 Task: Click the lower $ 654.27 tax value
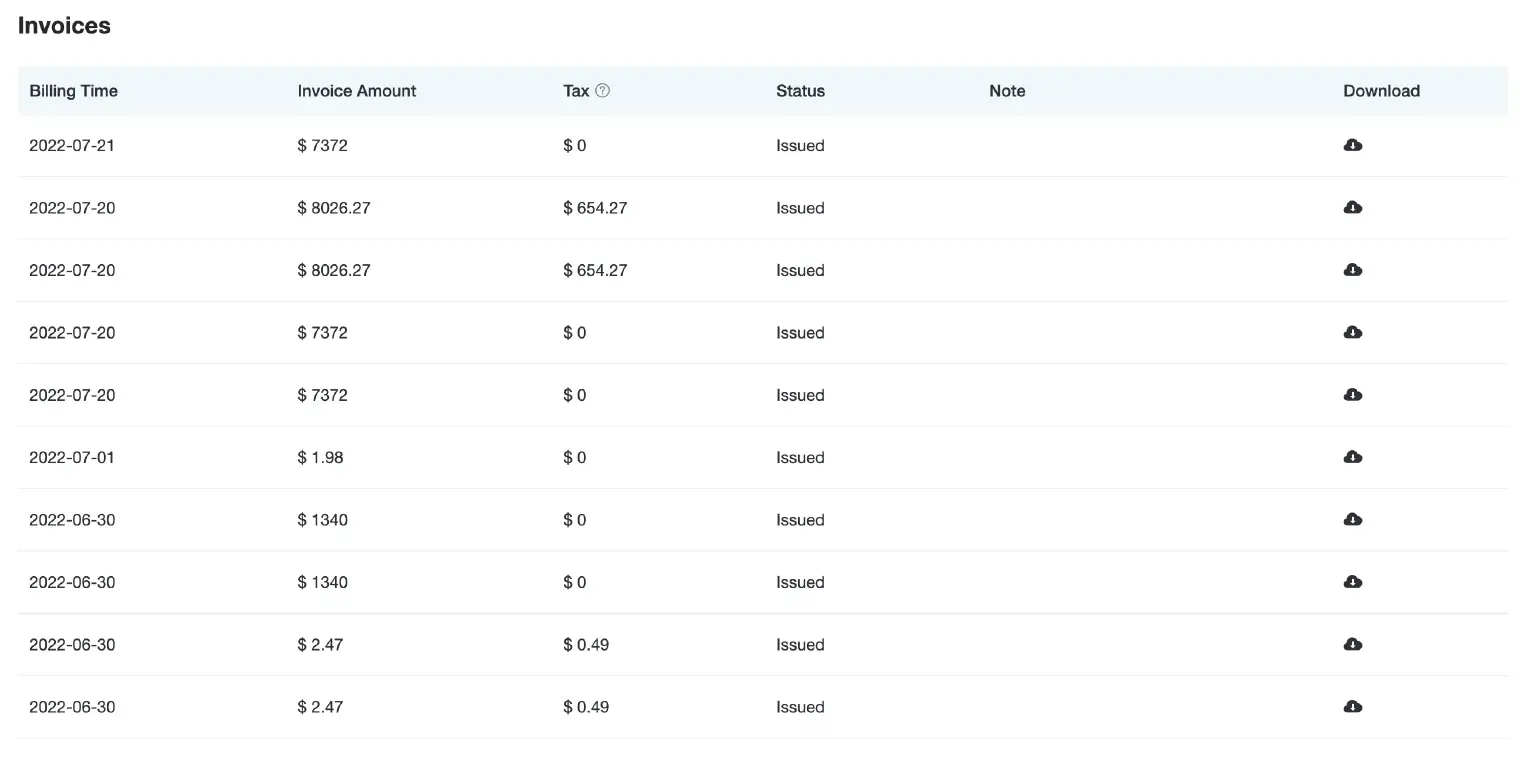click(x=595, y=270)
